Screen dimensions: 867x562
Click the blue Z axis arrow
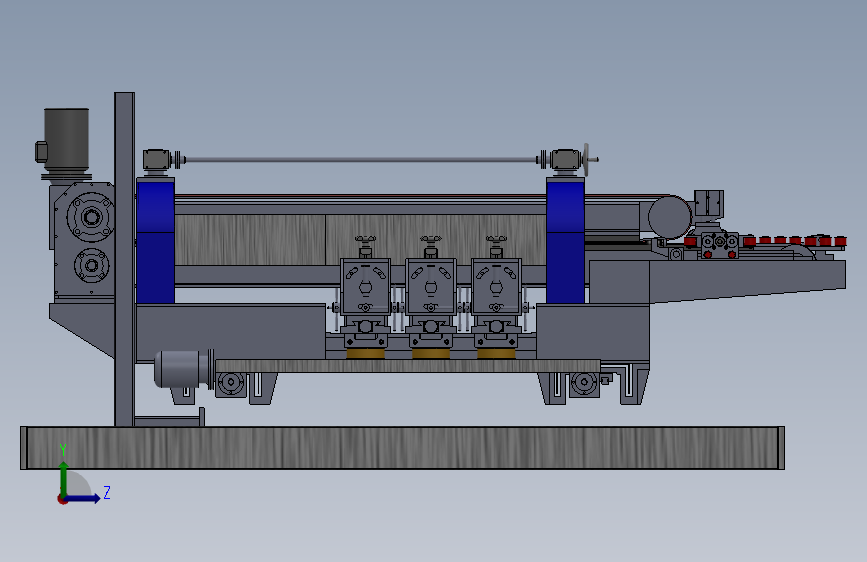point(83,498)
